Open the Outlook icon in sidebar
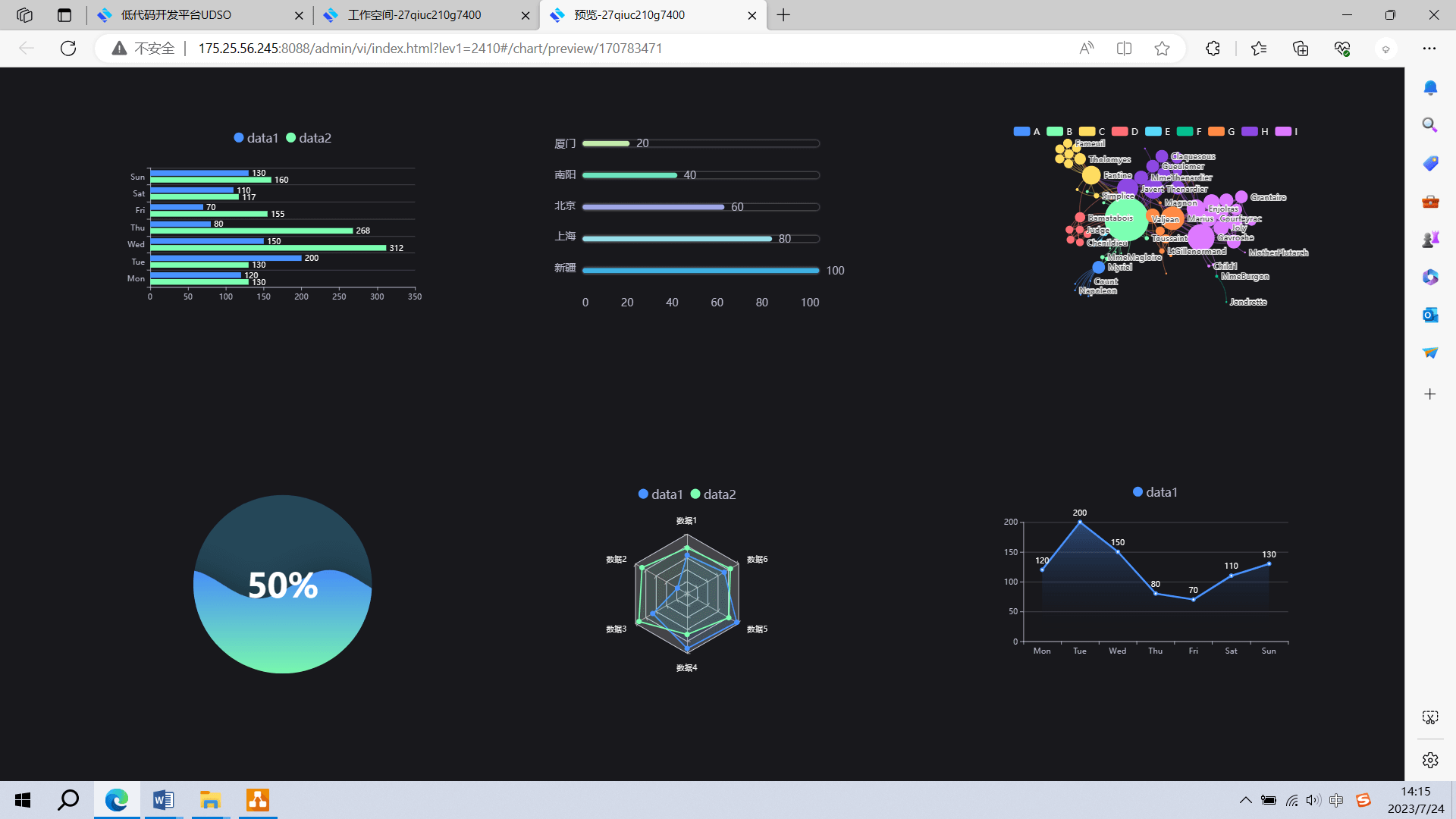 point(1430,315)
